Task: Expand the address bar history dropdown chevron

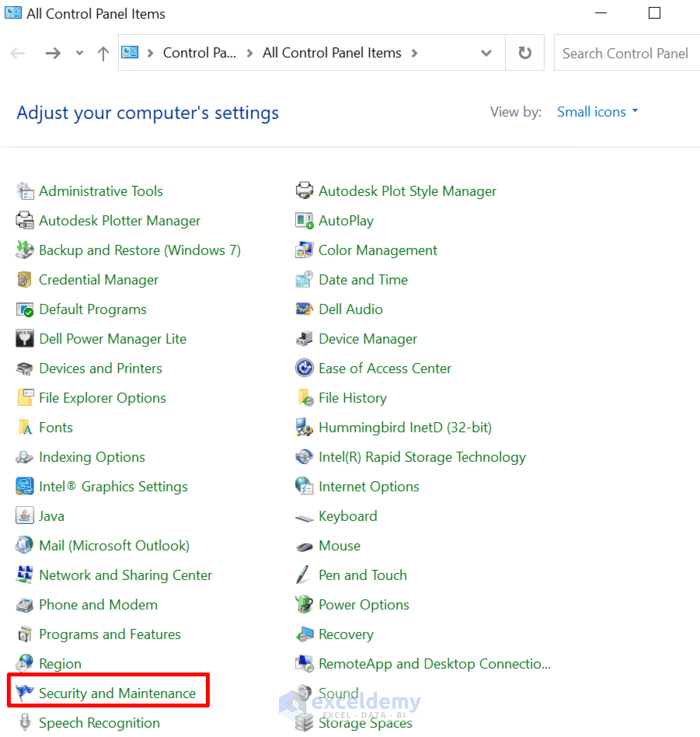Action: pos(487,53)
